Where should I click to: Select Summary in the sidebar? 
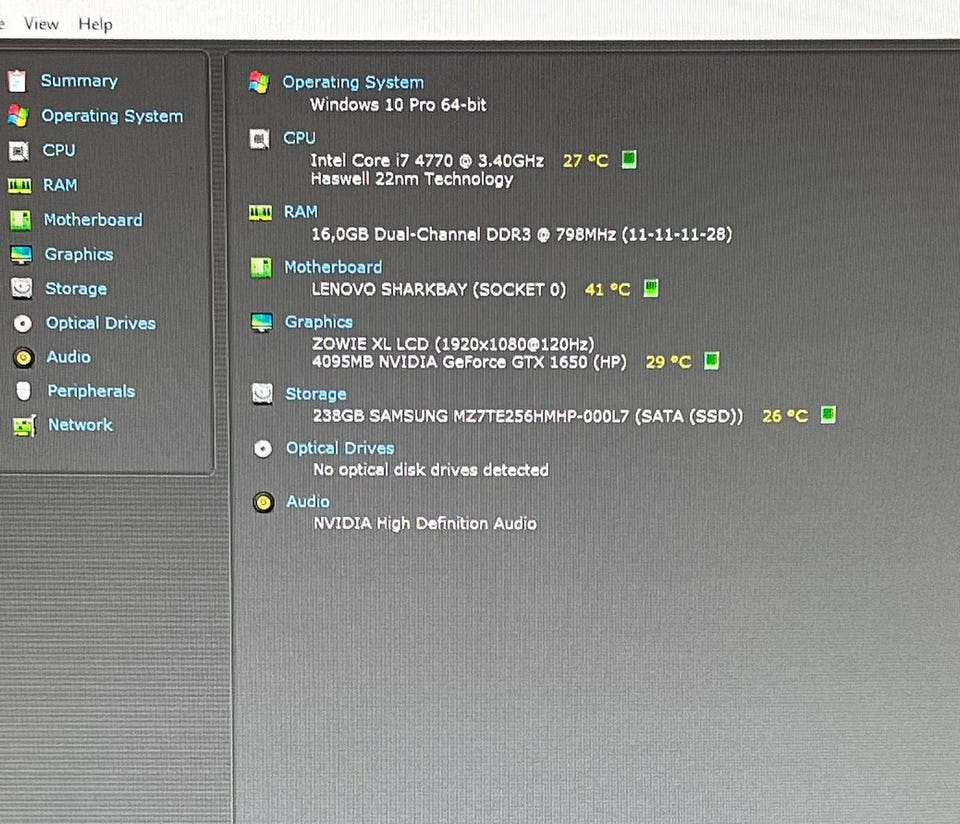click(79, 81)
